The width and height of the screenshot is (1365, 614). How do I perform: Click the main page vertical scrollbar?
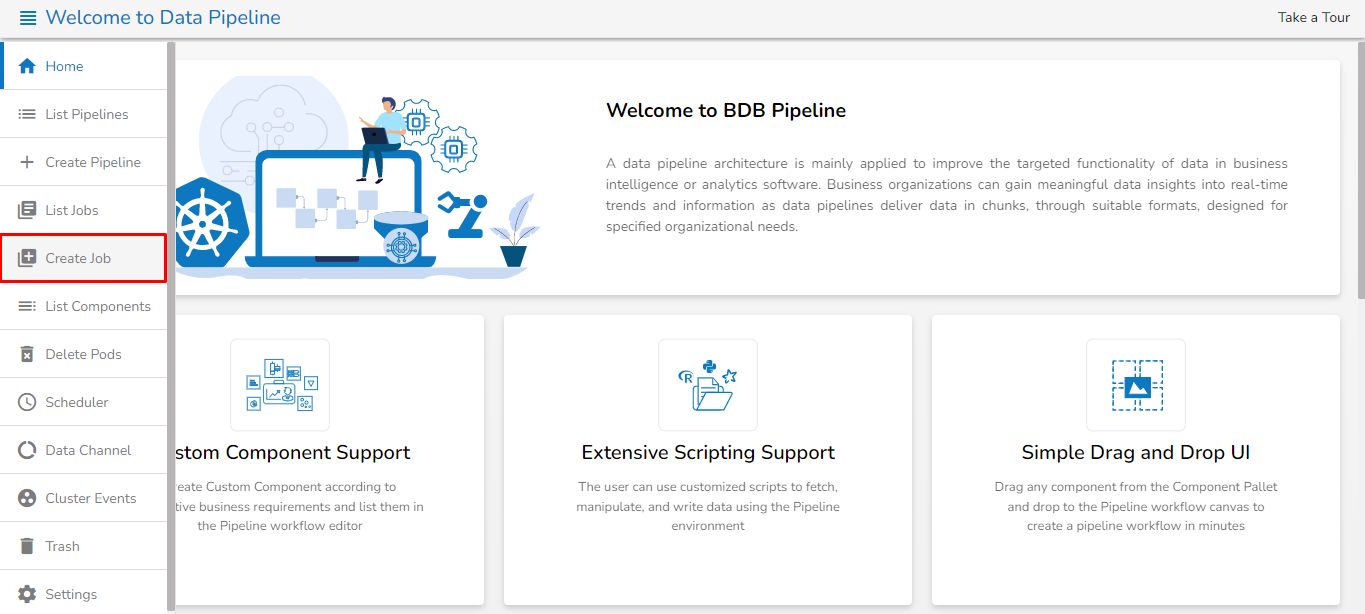[x=1361, y=170]
